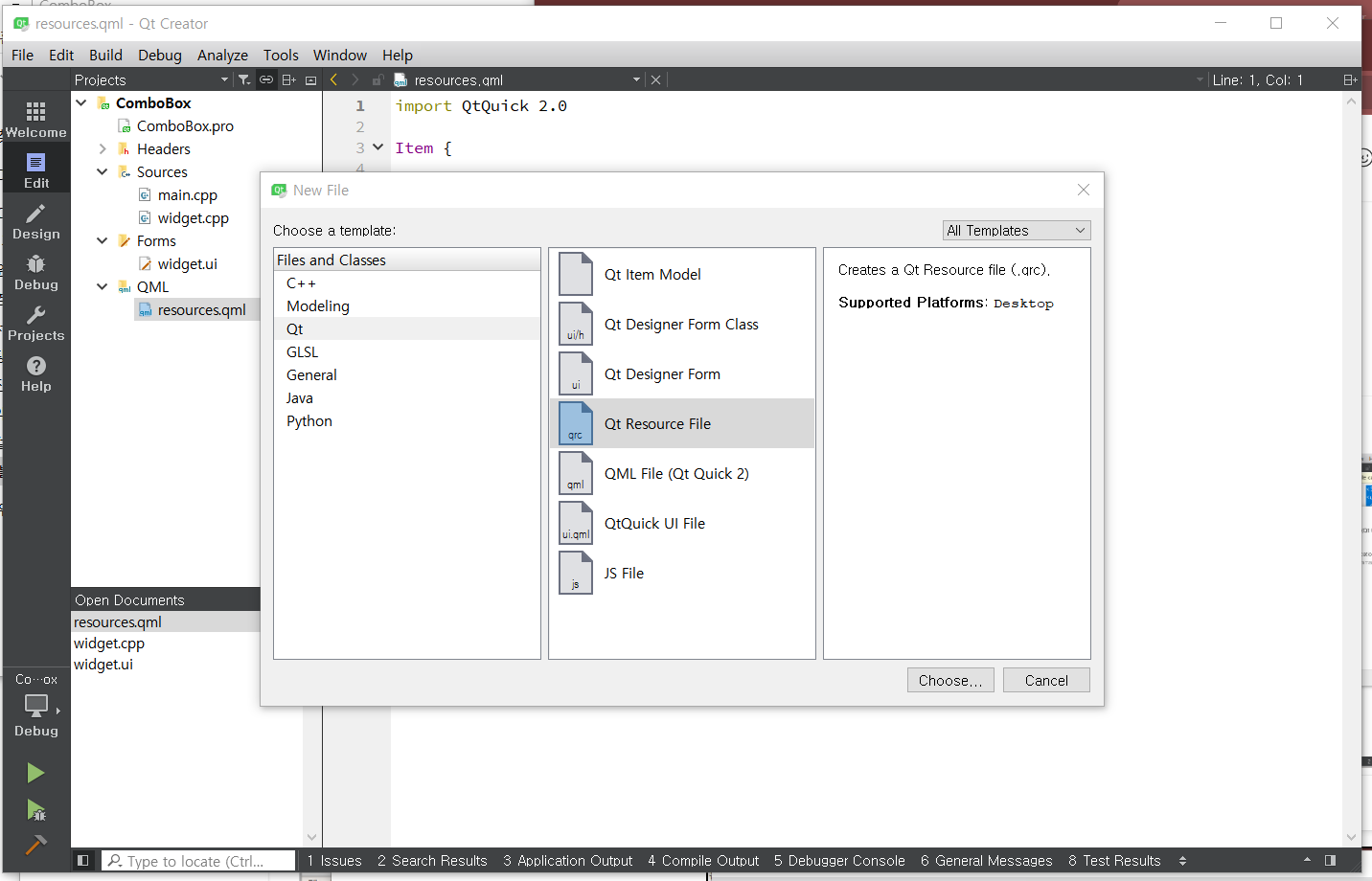The image size is (1372, 881).
Task: Click the read-only lock icon
Action: (x=377, y=80)
